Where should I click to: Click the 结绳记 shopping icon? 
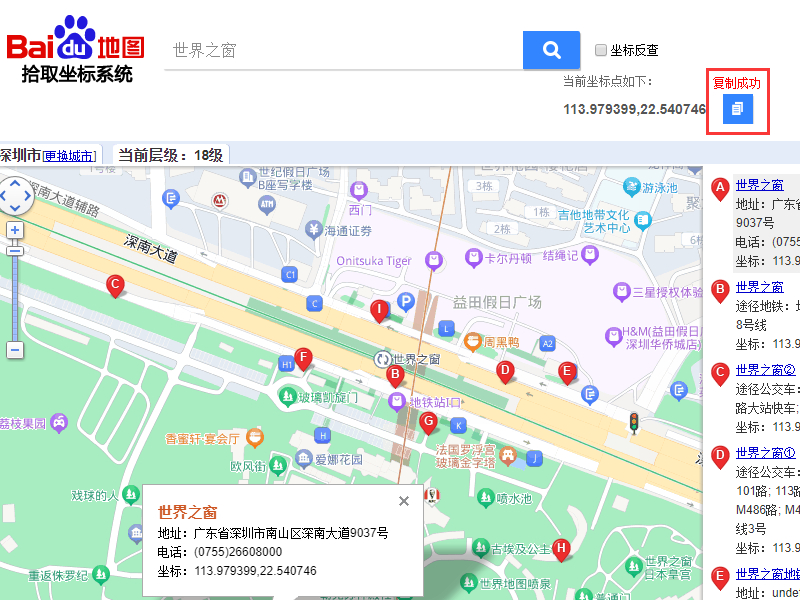[590, 255]
